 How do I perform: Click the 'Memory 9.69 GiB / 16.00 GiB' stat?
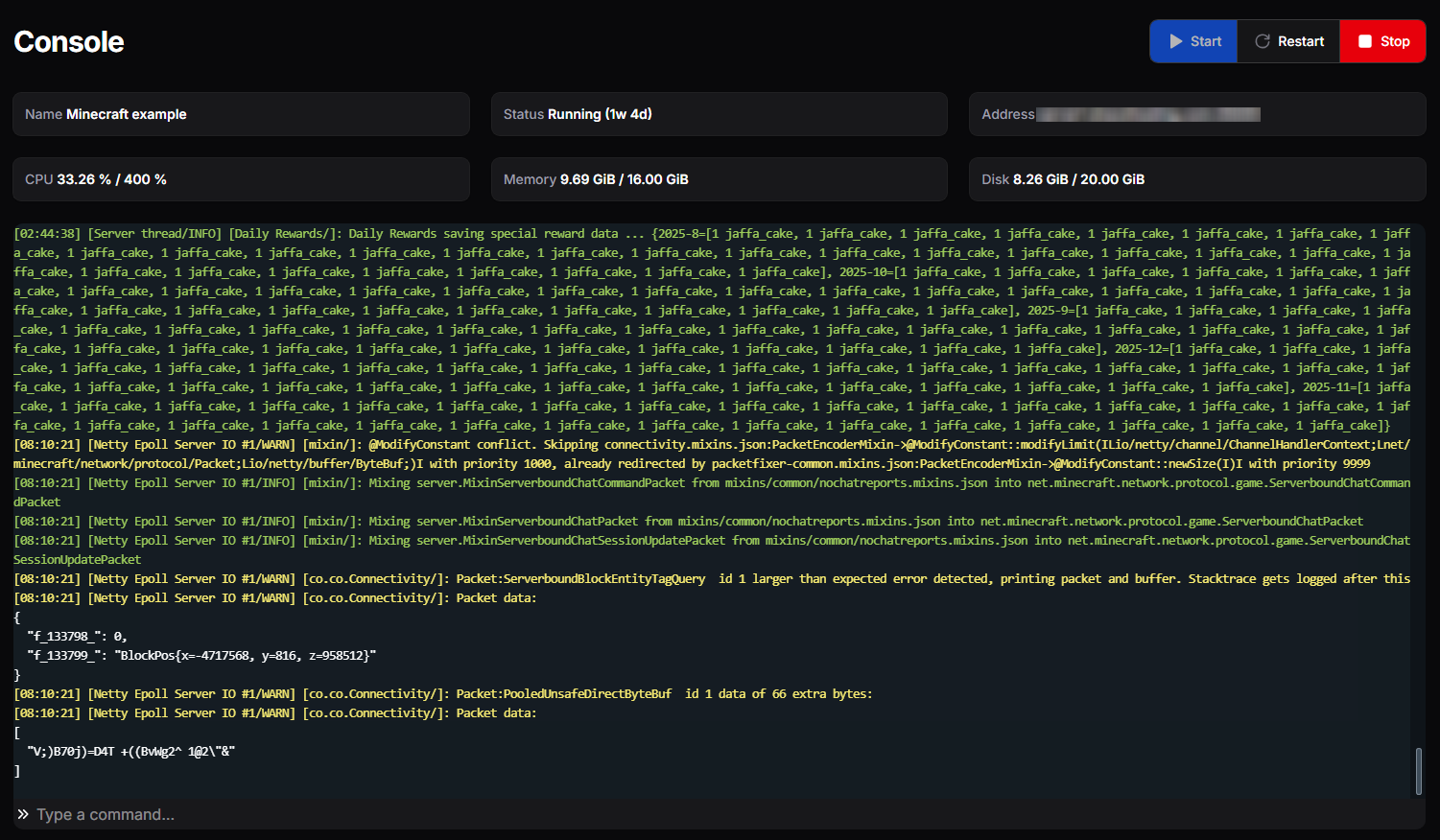click(x=720, y=179)
